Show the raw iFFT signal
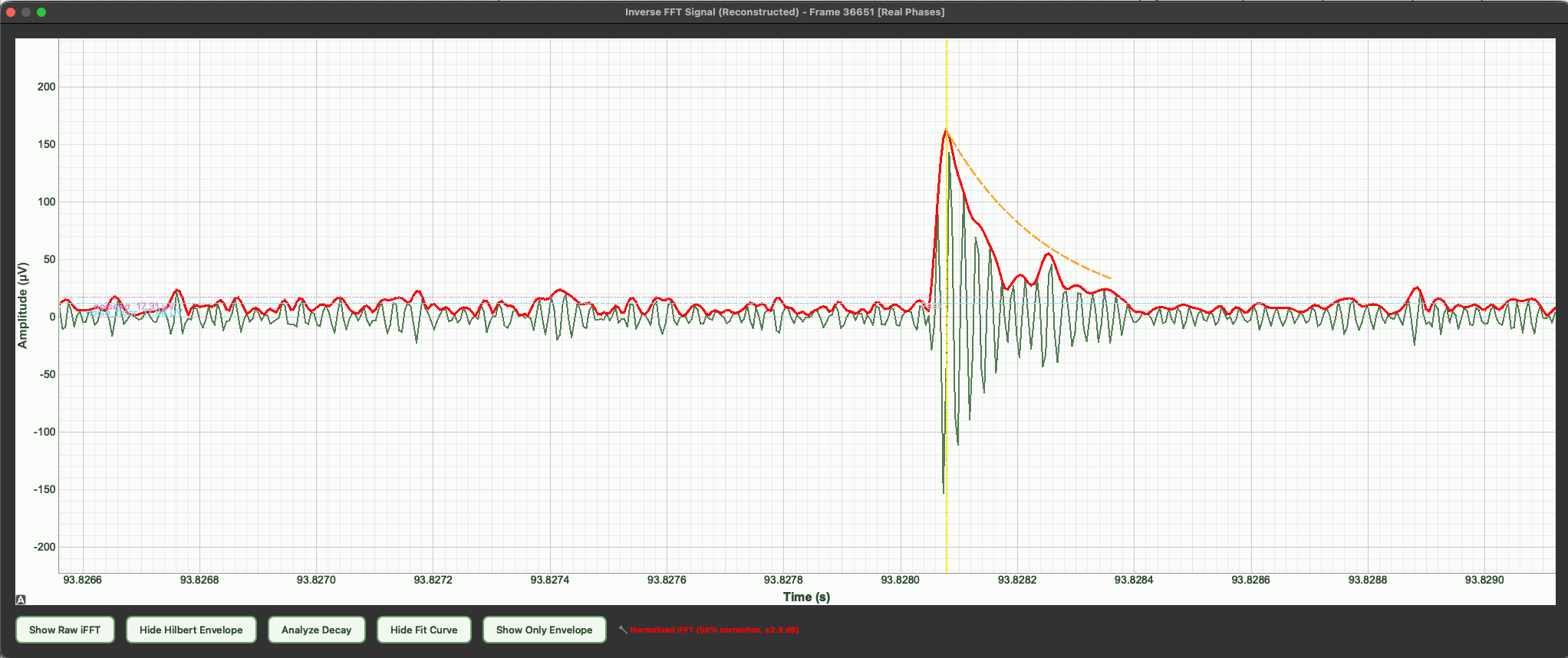Screen dimensions: 1568x658 65,630
